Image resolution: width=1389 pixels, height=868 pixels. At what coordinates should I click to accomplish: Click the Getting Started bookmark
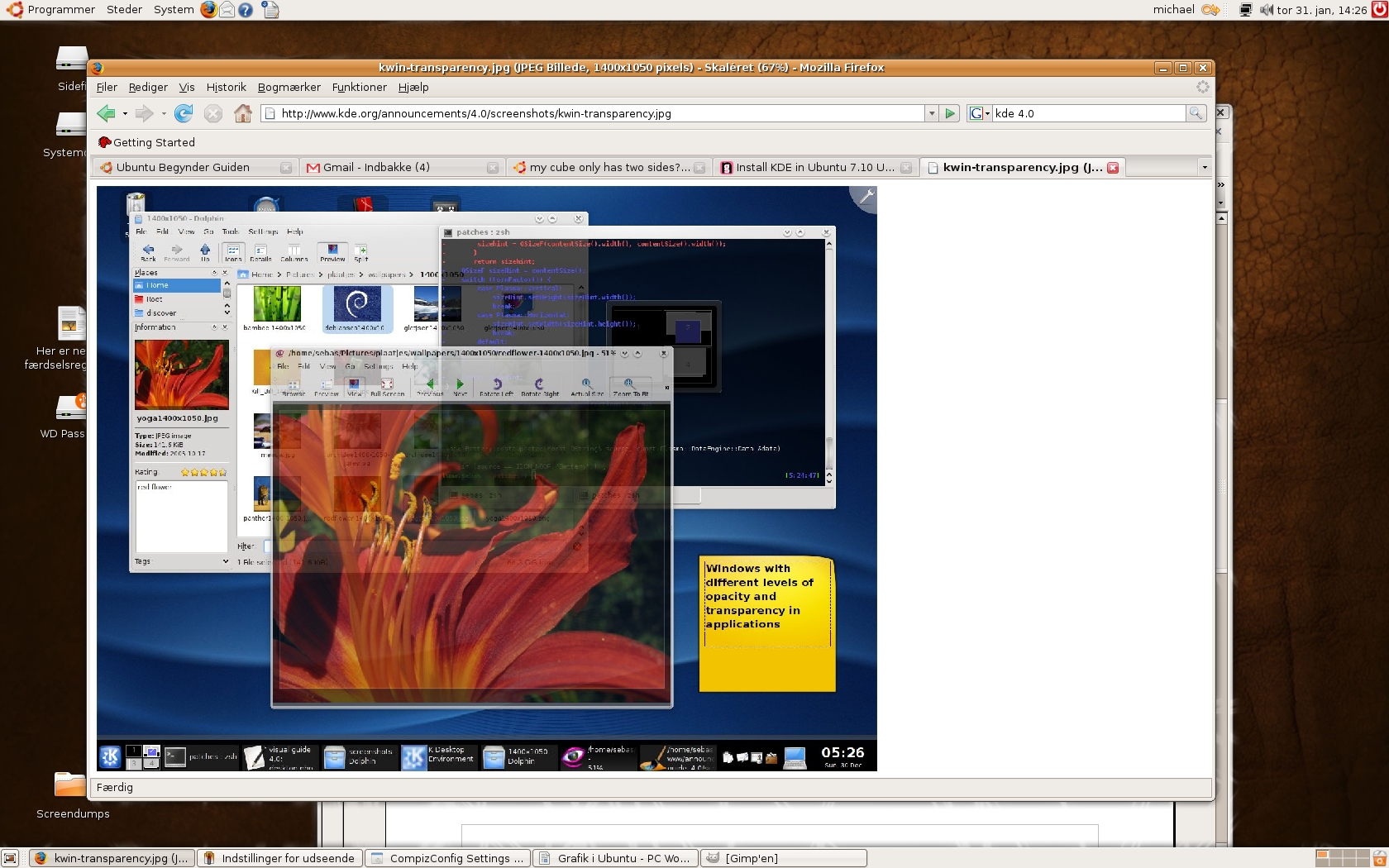(x=147, y=142)
